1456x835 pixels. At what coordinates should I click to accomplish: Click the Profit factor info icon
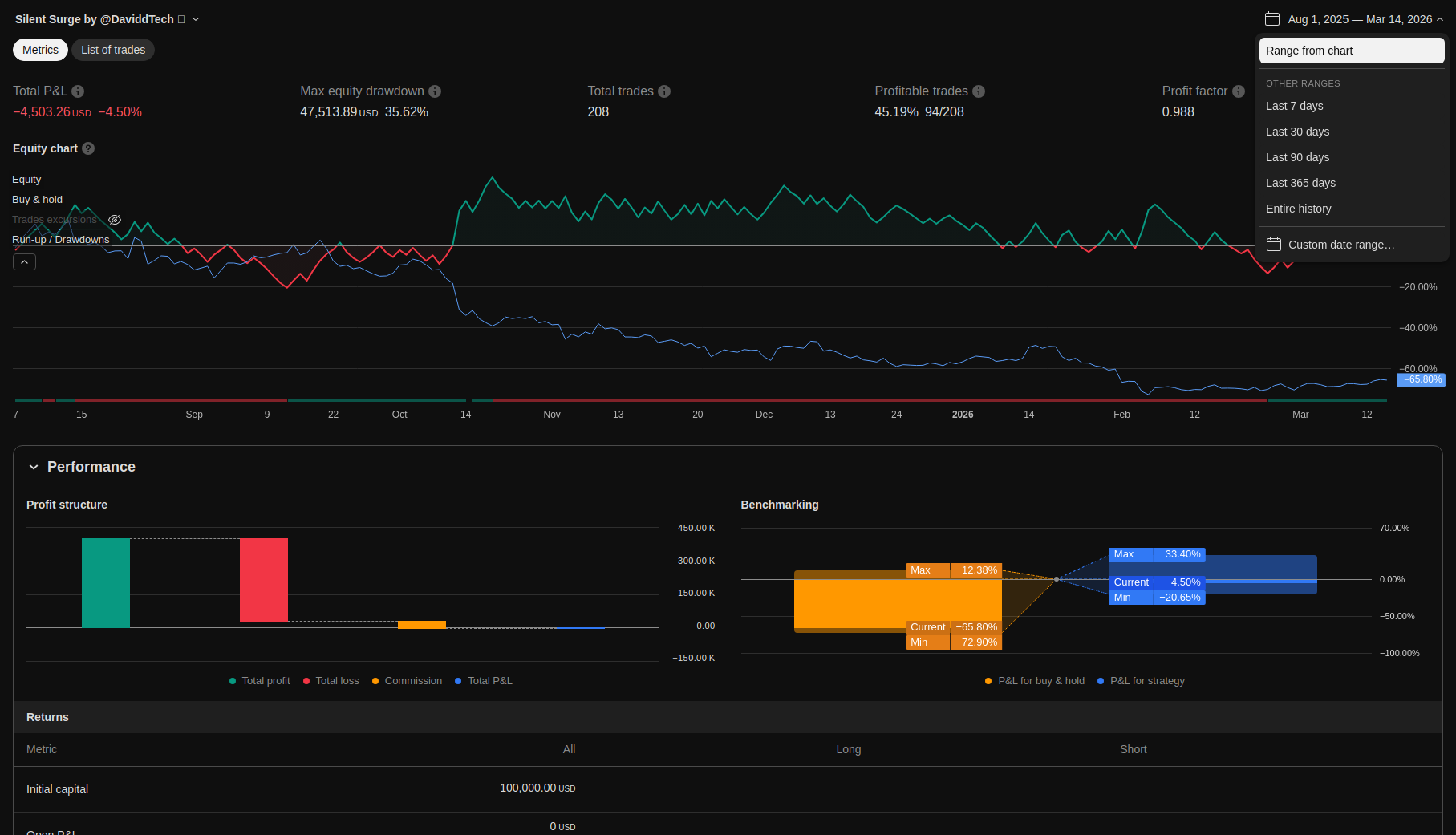tap(1239, 91)
